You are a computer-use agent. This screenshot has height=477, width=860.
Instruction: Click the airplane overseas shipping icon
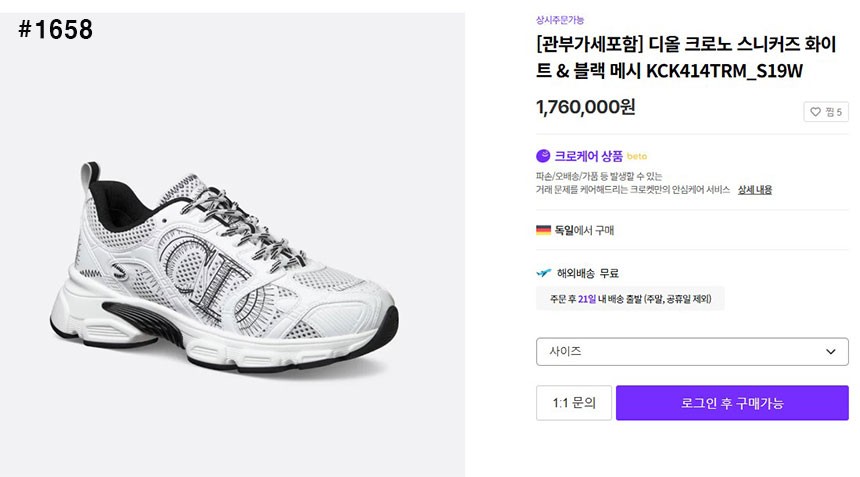pos(543,273)
